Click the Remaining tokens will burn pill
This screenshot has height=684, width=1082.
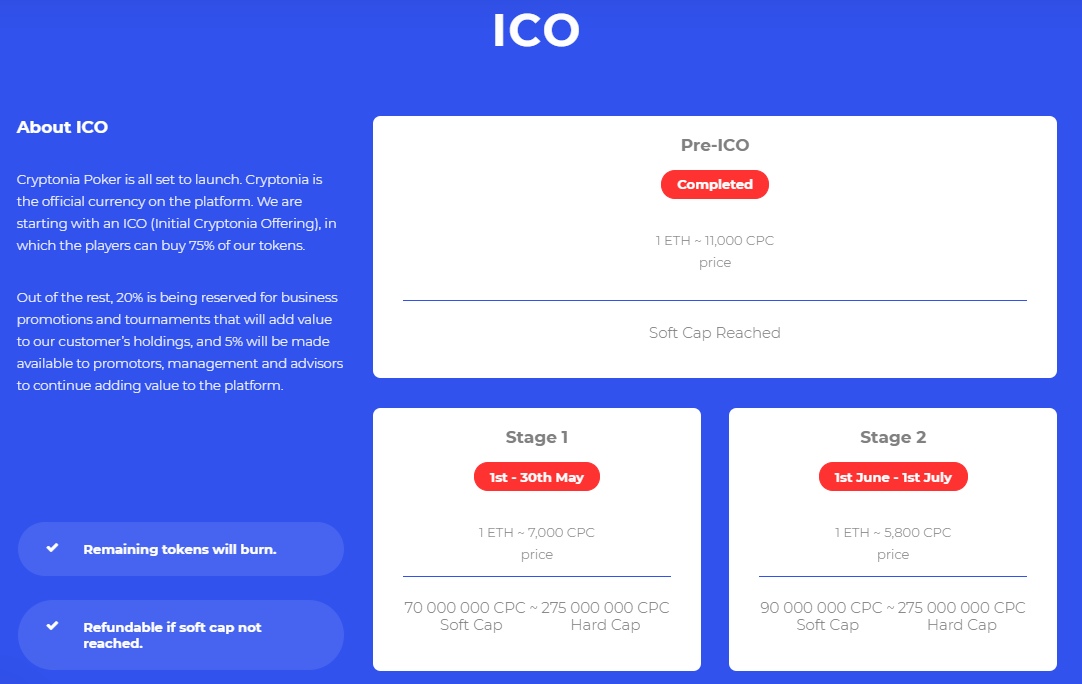180,549
